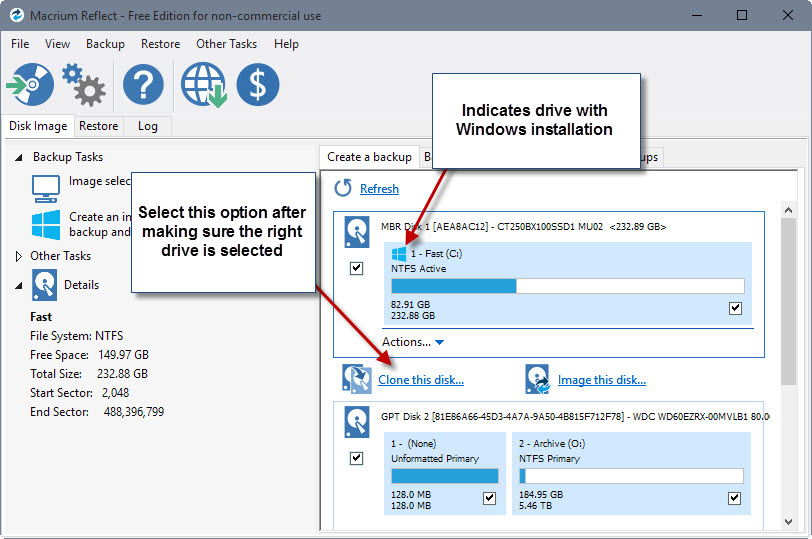Click the MBR Disk 1 header text
812x539 pixels.
click(523, 226)
